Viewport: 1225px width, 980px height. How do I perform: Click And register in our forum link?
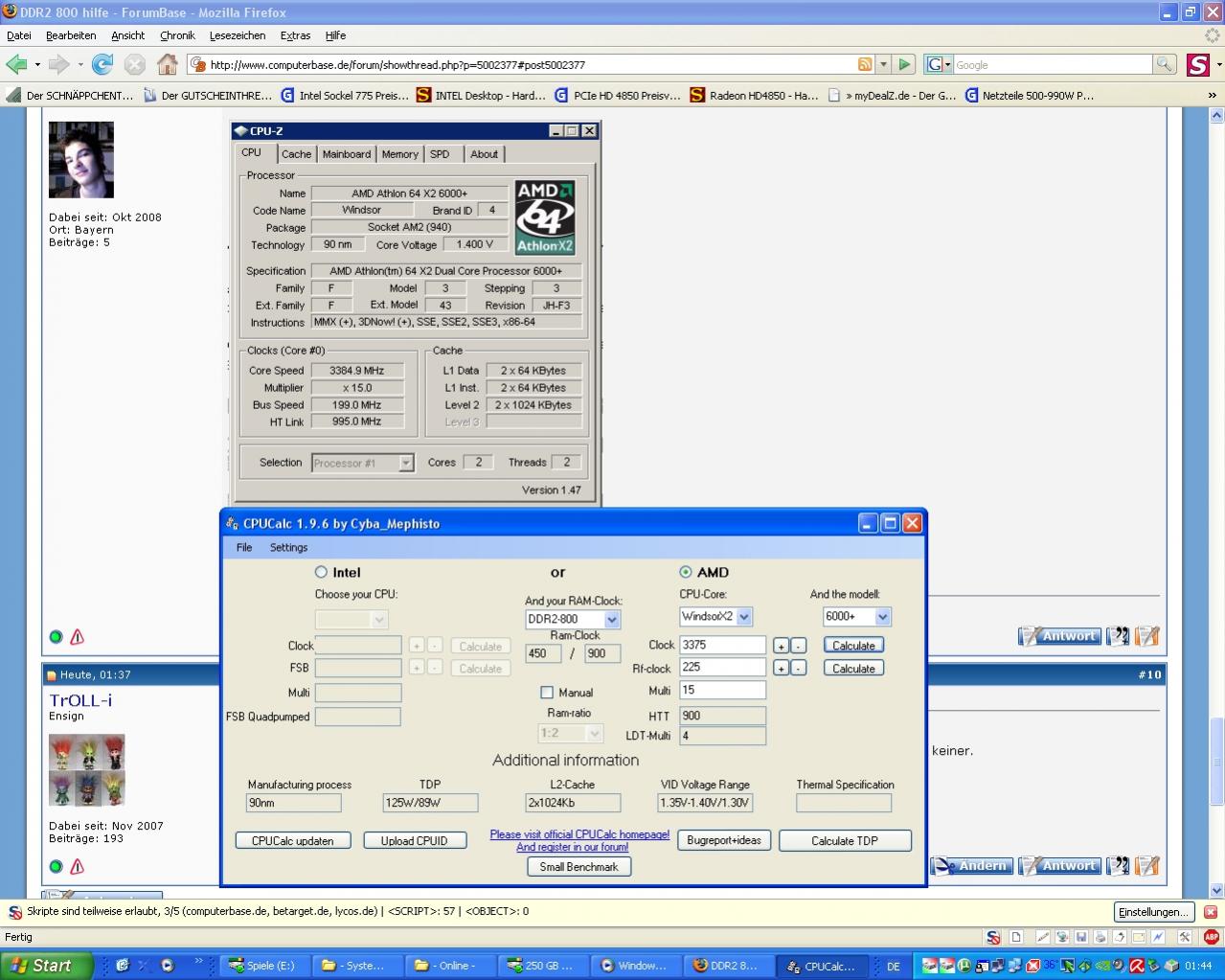click(x=573, y=847)
